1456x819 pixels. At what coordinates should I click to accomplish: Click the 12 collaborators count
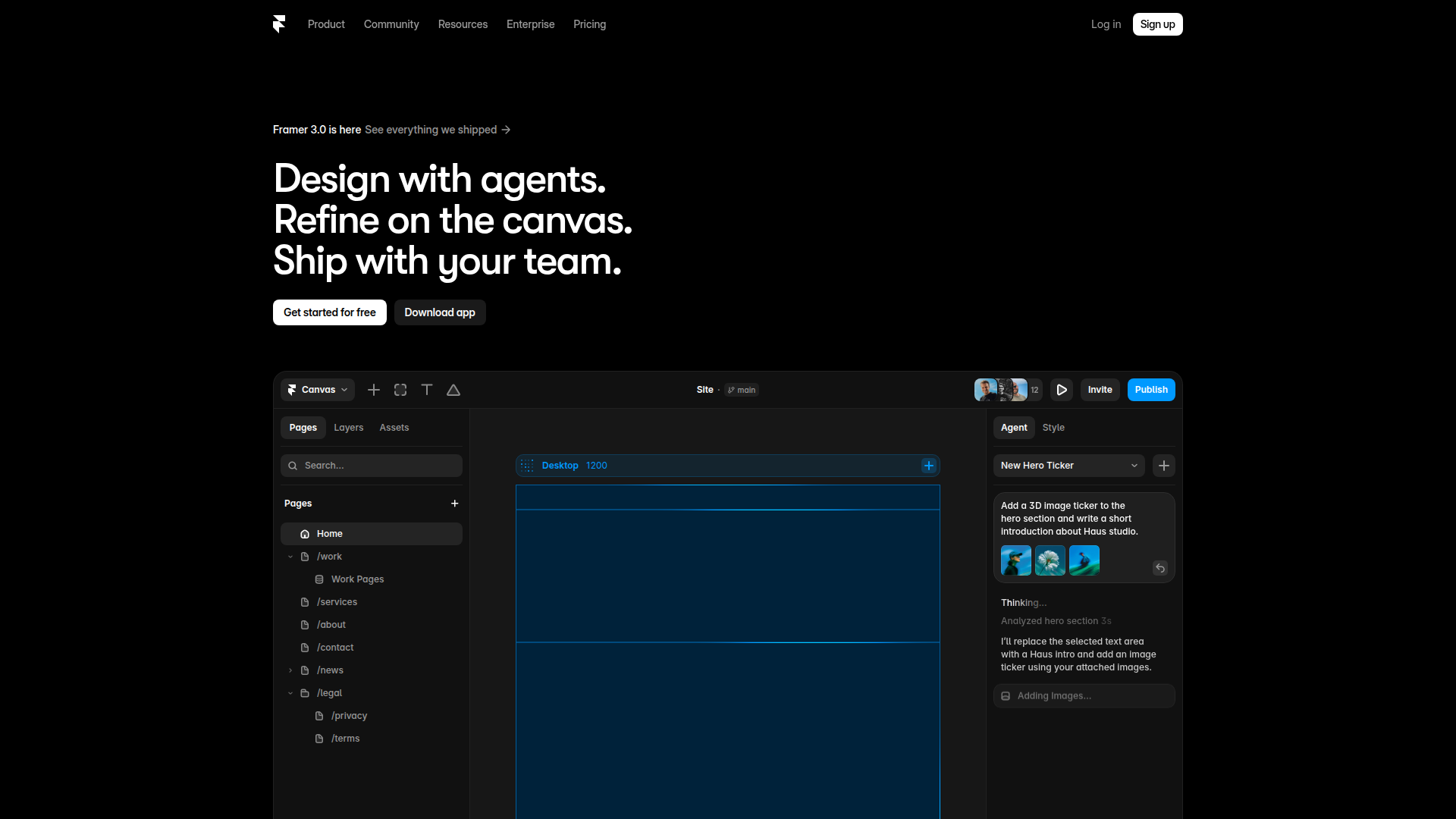click(1034, 390)
